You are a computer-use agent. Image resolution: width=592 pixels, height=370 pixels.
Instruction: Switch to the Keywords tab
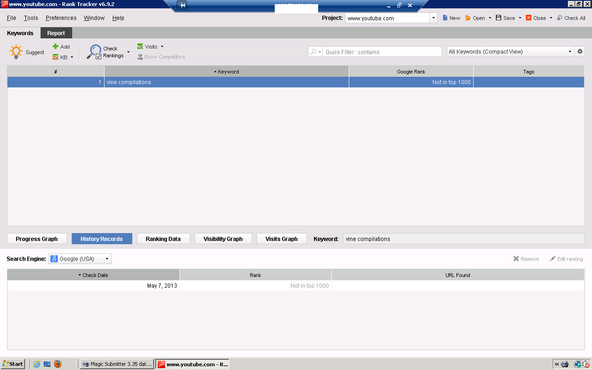click(x=20, y=33)
